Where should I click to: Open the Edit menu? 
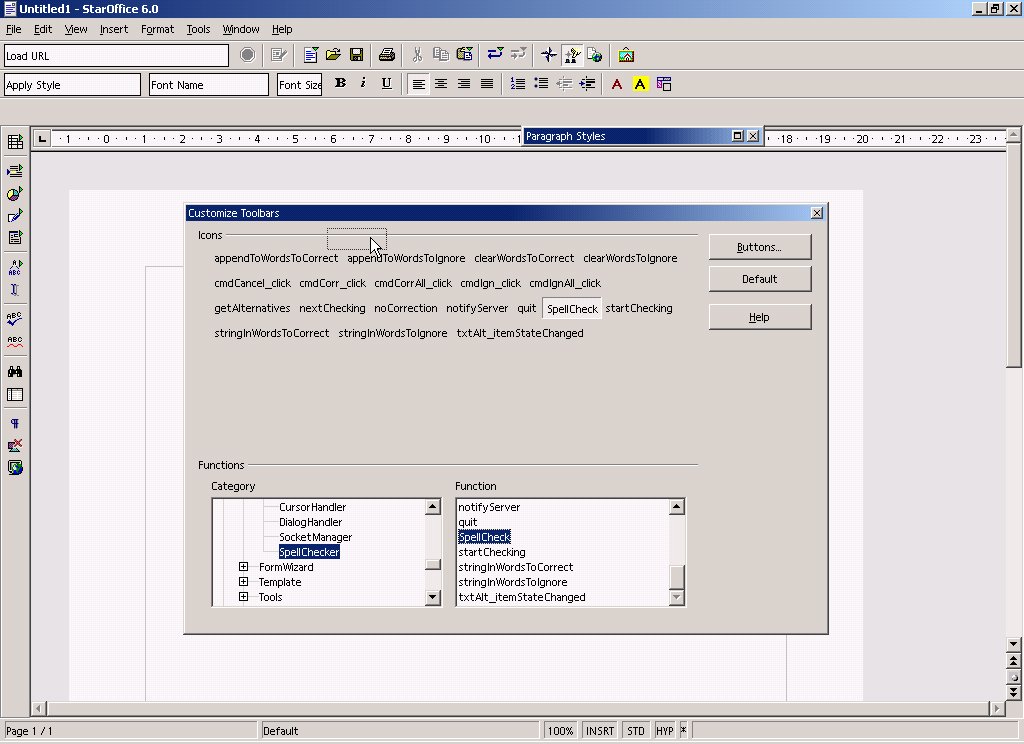tap(43, 29)
